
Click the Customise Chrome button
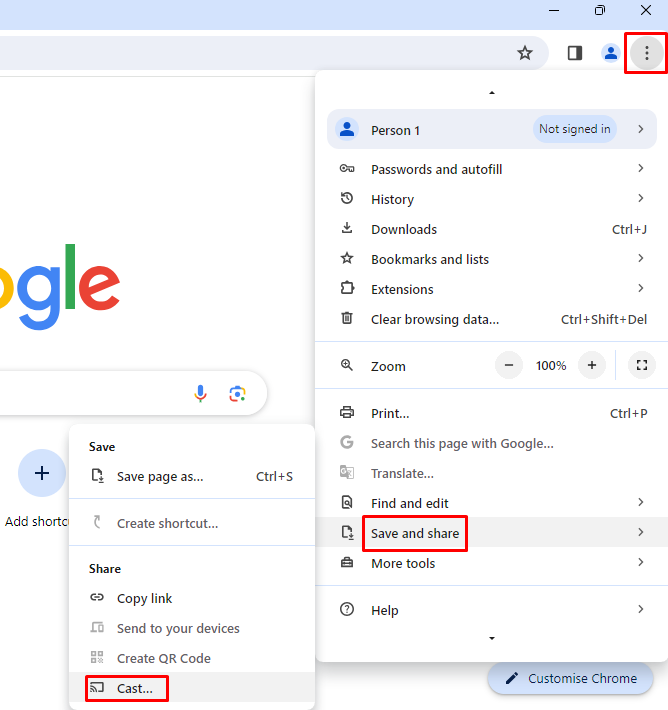pyautogui.click(x=570, y=678)
